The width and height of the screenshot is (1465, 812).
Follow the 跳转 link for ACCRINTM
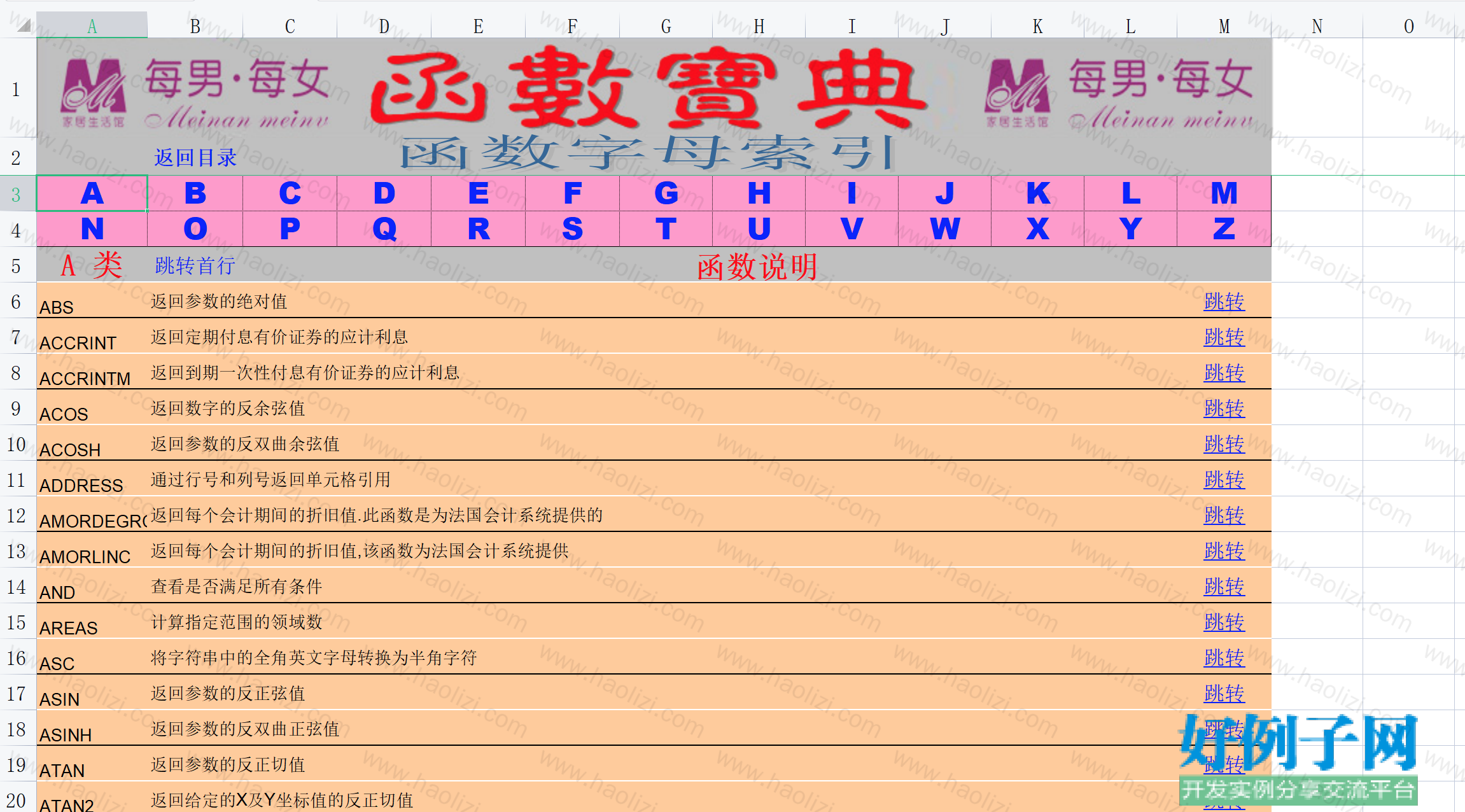1224,373
